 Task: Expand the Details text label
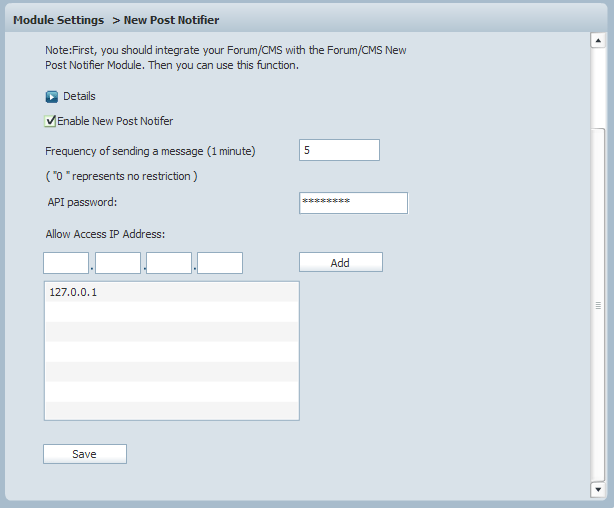tap(79, 97)
